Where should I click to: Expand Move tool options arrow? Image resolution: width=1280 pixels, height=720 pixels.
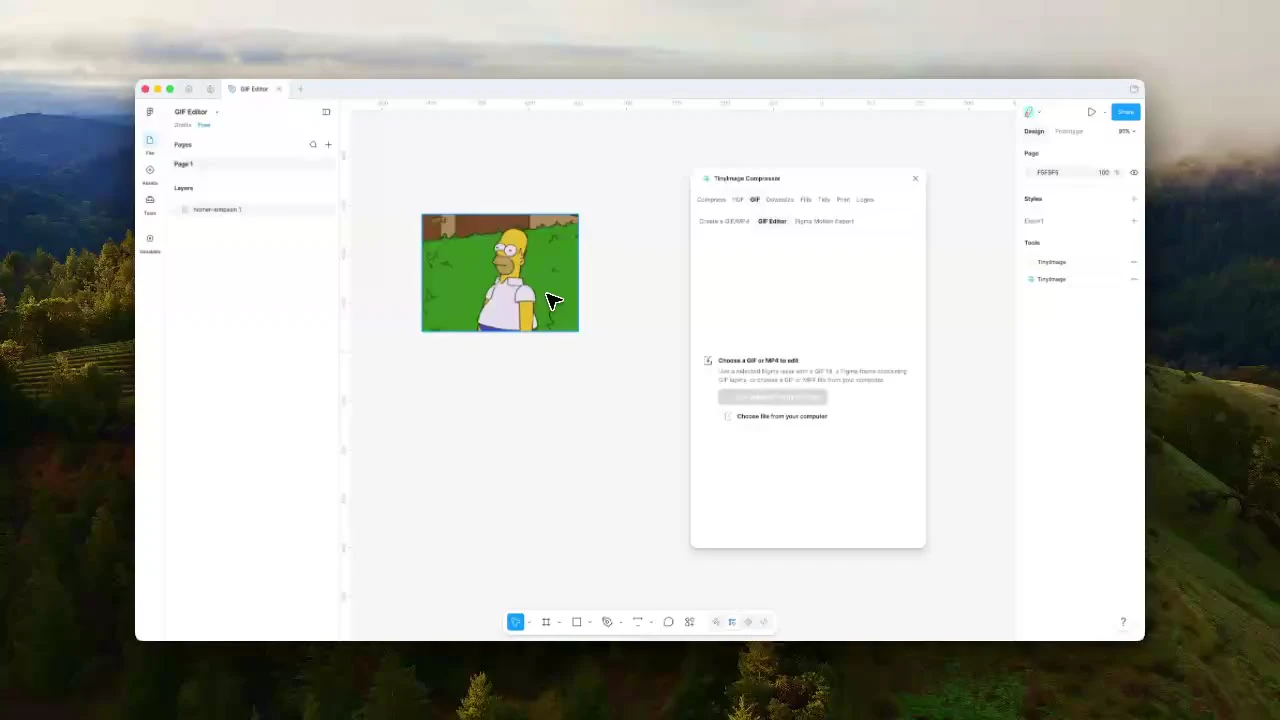point(529,622)
